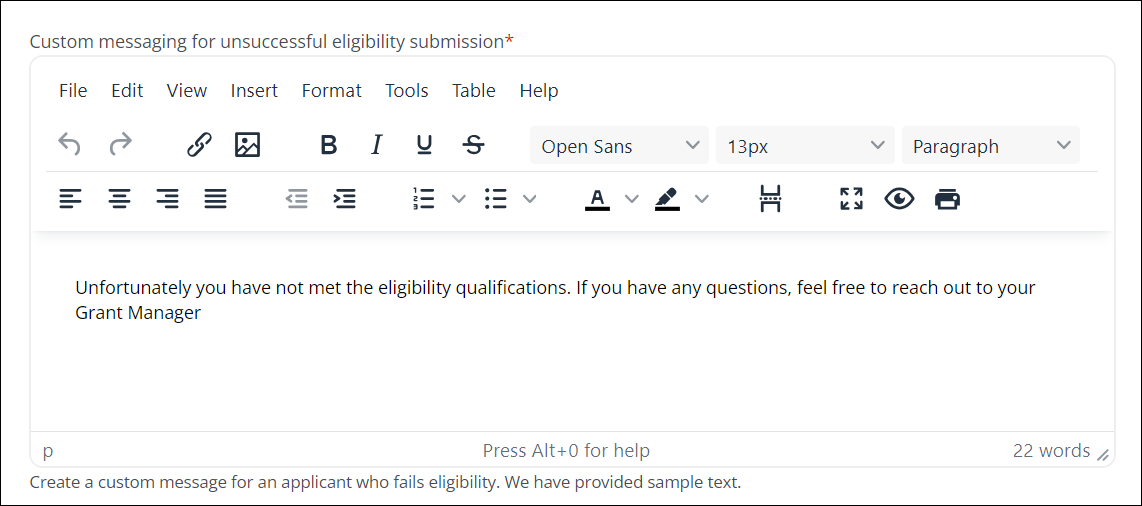Viewport: 1142px width, 506px height.
Task: Open the Table menu
Action: tap(474, 91)
